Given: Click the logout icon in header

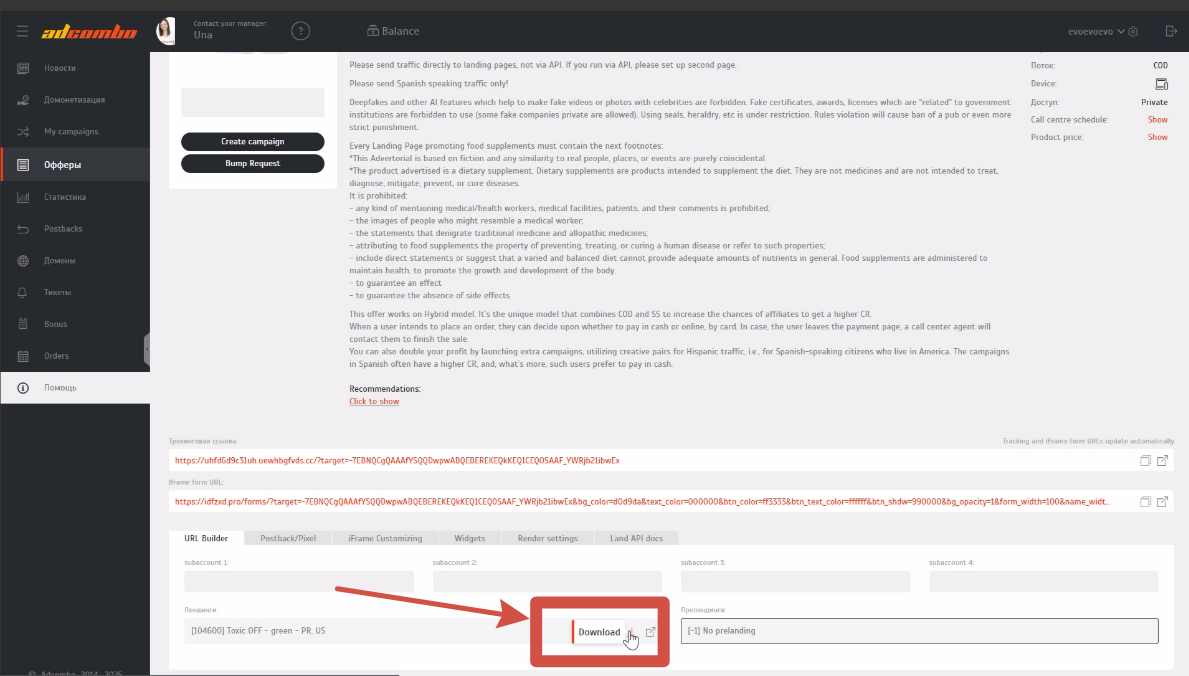Looking at the screenshot, I should (x=1171, y=32).
